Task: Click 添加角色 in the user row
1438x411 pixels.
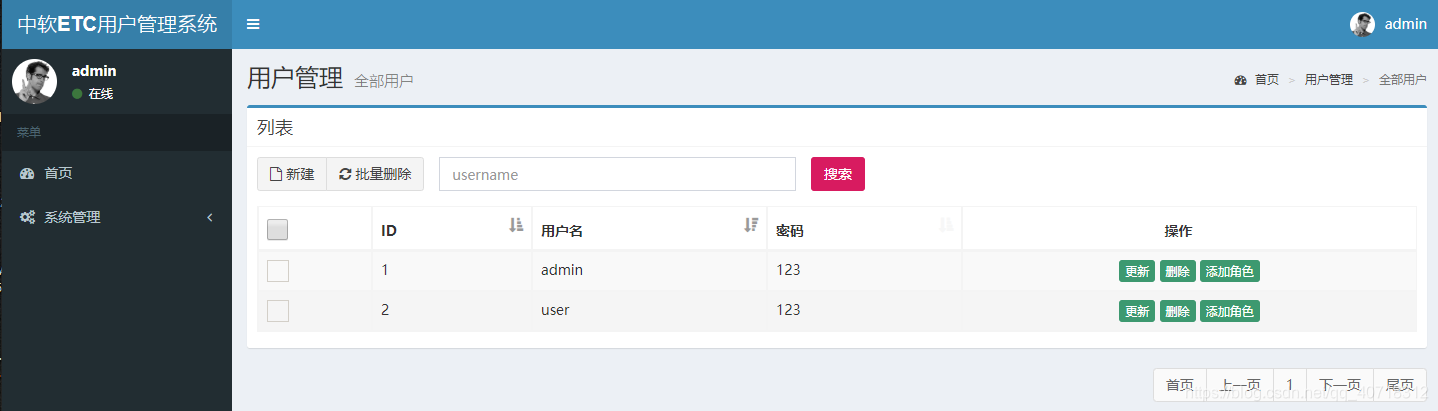Action: pos(1230,311)
